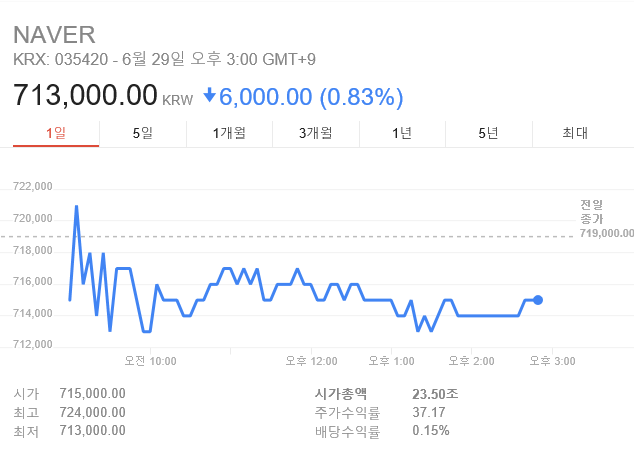Click the 713,000.00 current price text
This screenshot has width=634, height=454.
(85, 95)
